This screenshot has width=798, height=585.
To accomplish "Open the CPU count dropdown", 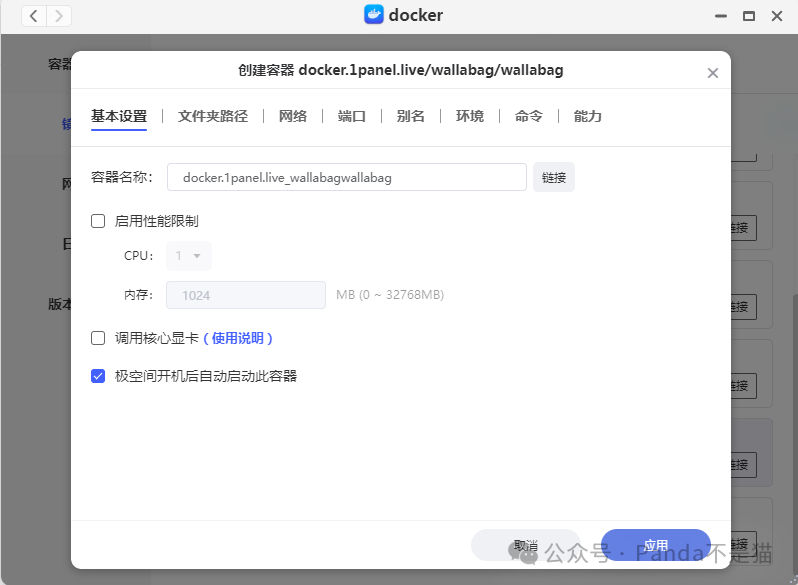I will [x=189, y=256].
